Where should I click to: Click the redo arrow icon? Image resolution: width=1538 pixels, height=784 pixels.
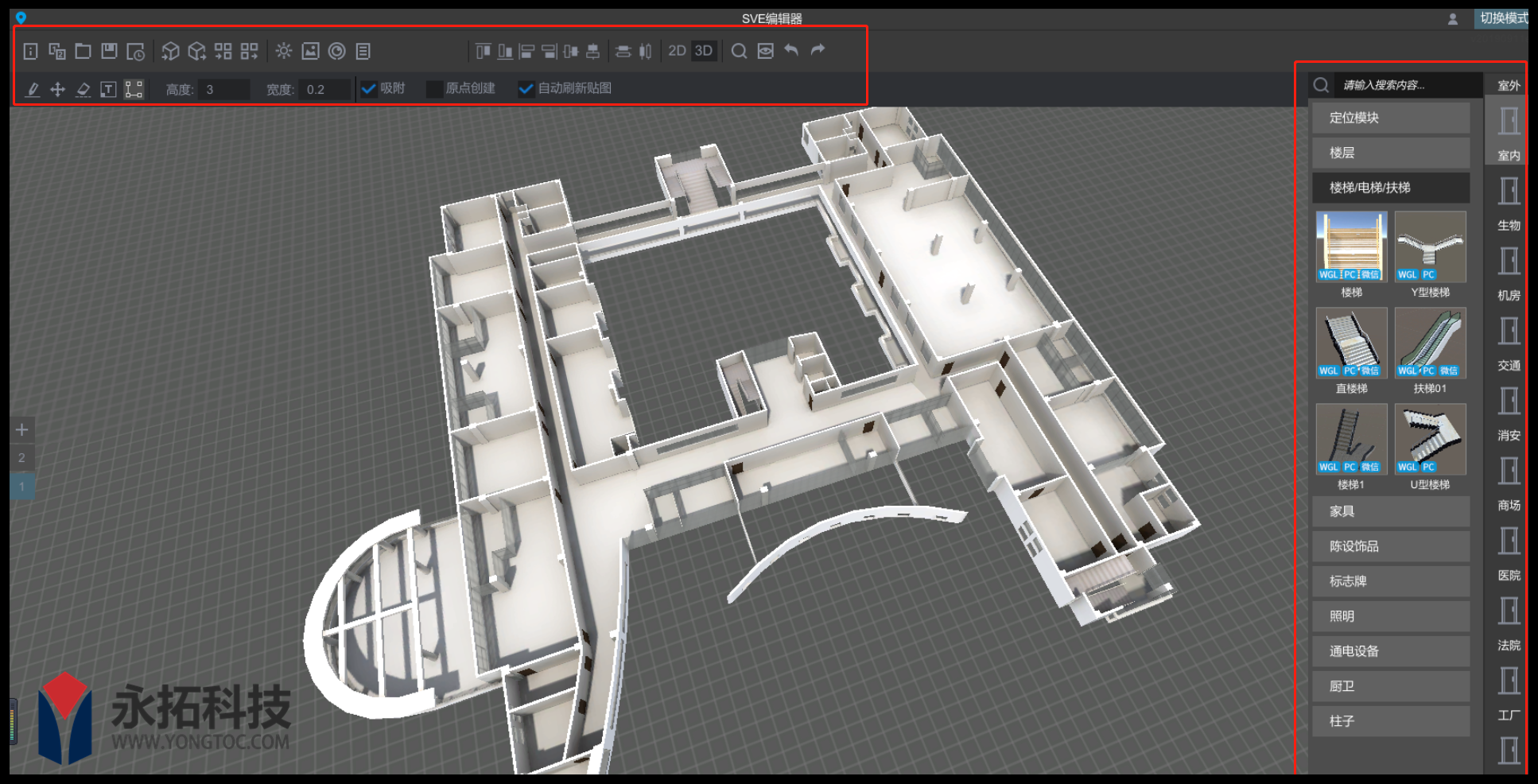818,50
